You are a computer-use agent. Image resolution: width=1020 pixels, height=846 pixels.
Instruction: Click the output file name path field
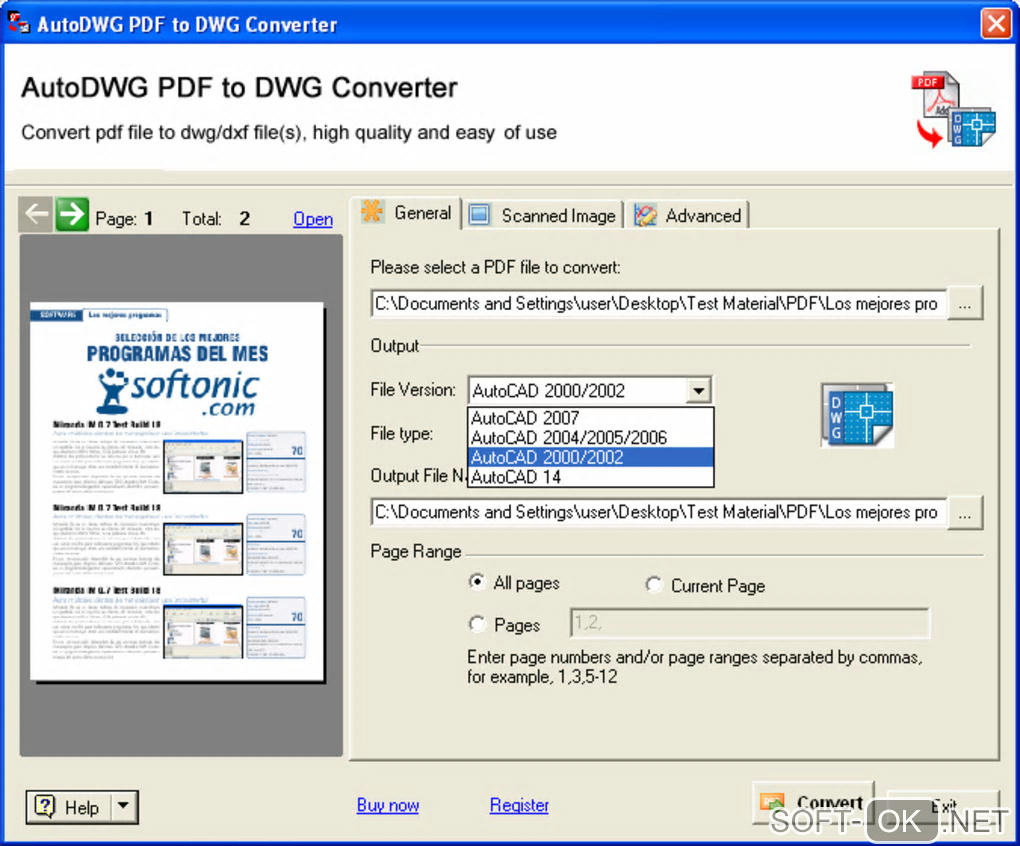pos(659,512)
